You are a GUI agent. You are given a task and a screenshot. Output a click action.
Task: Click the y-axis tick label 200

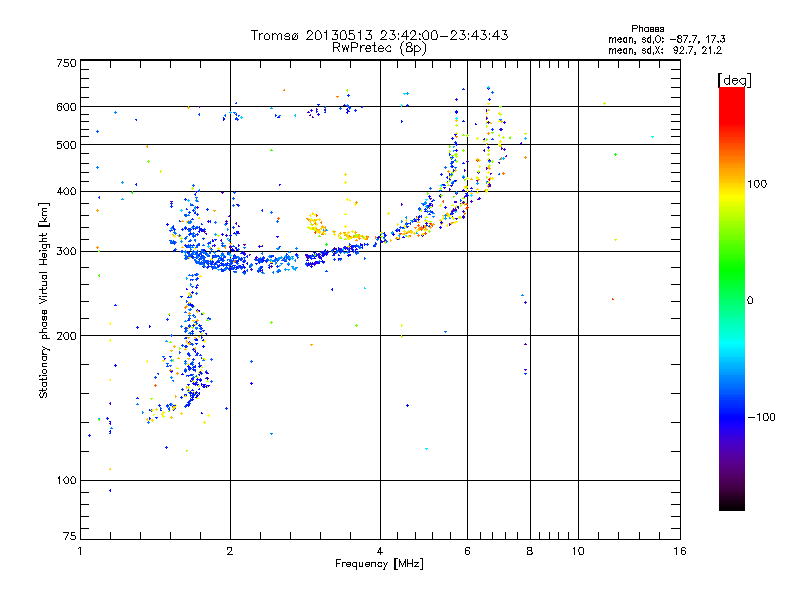click(66, 336)
